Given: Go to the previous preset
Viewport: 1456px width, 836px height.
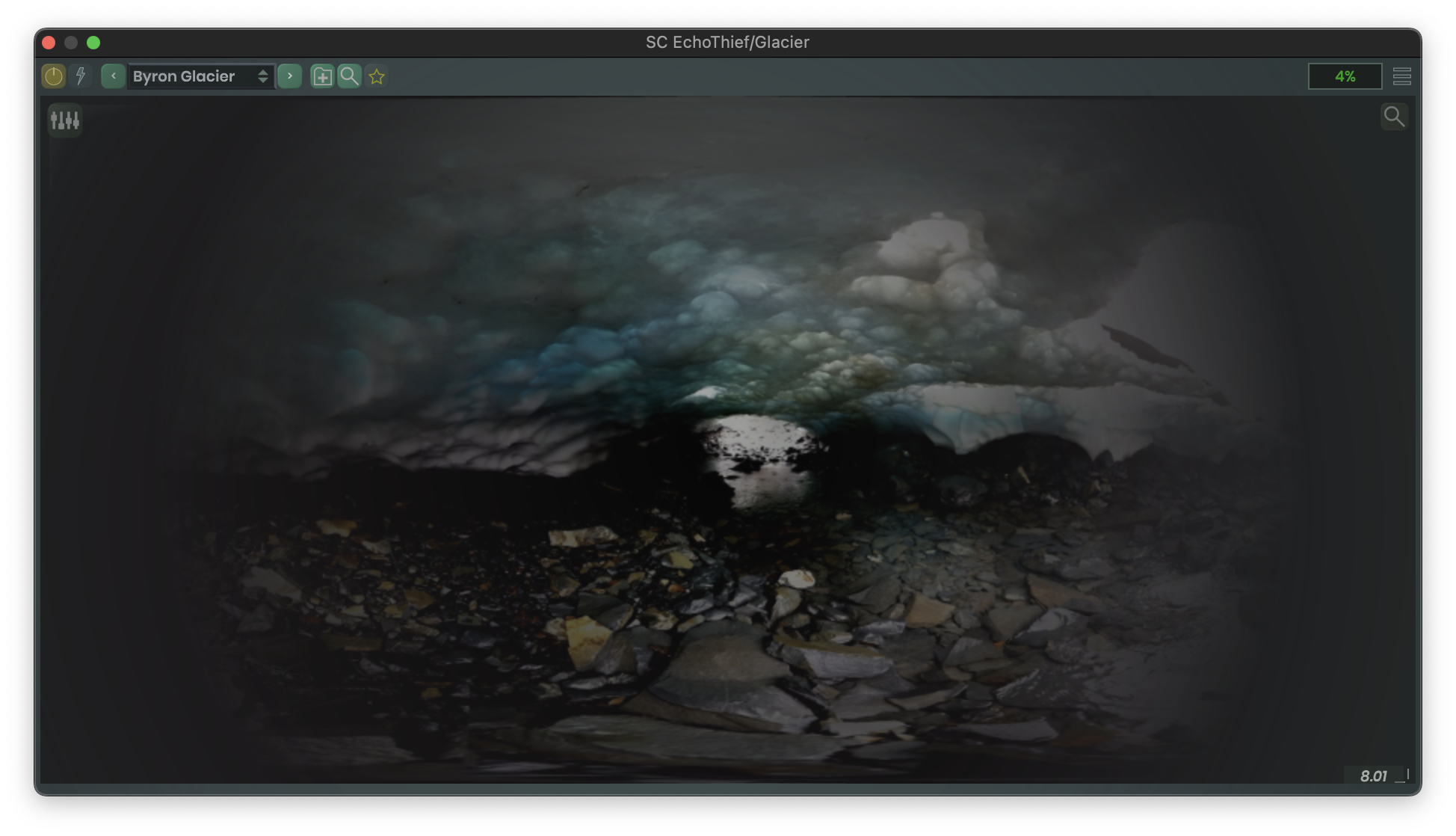Looking at the screenshot, I should coord(113,76).
